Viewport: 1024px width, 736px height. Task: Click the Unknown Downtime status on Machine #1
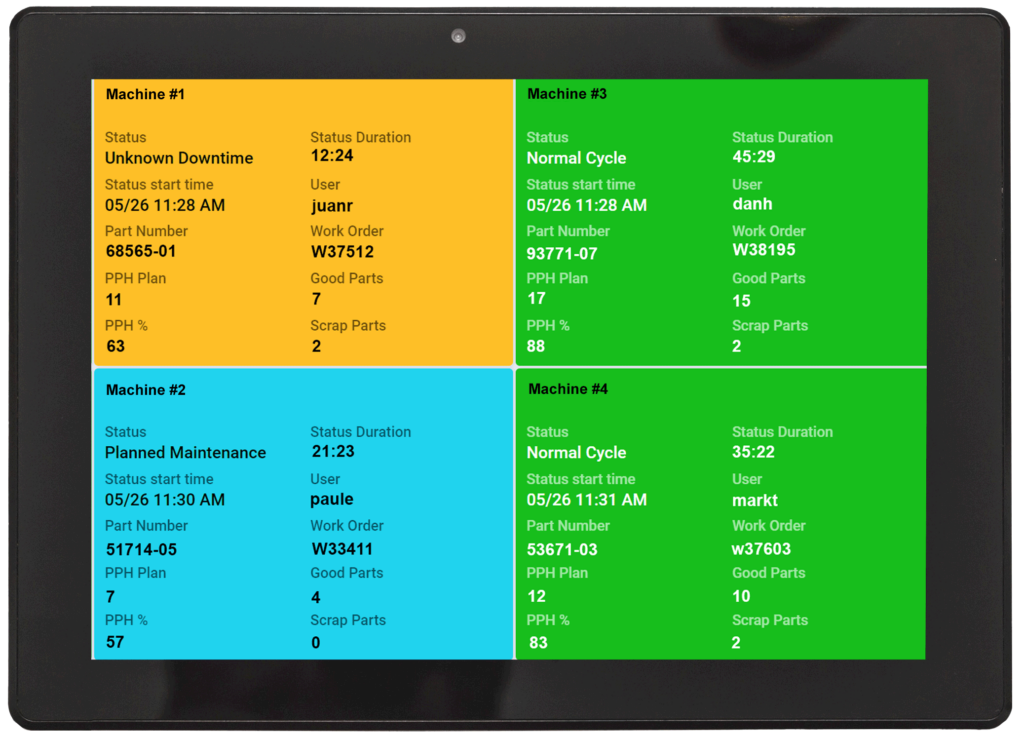(x=179, y=158)
